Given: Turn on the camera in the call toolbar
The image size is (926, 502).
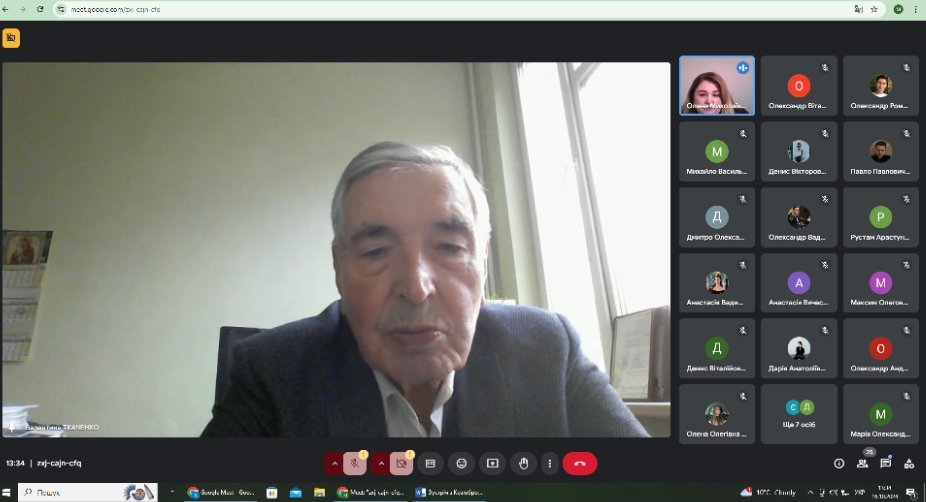Looking at the screenshot, I should click(x=402, y=463).
